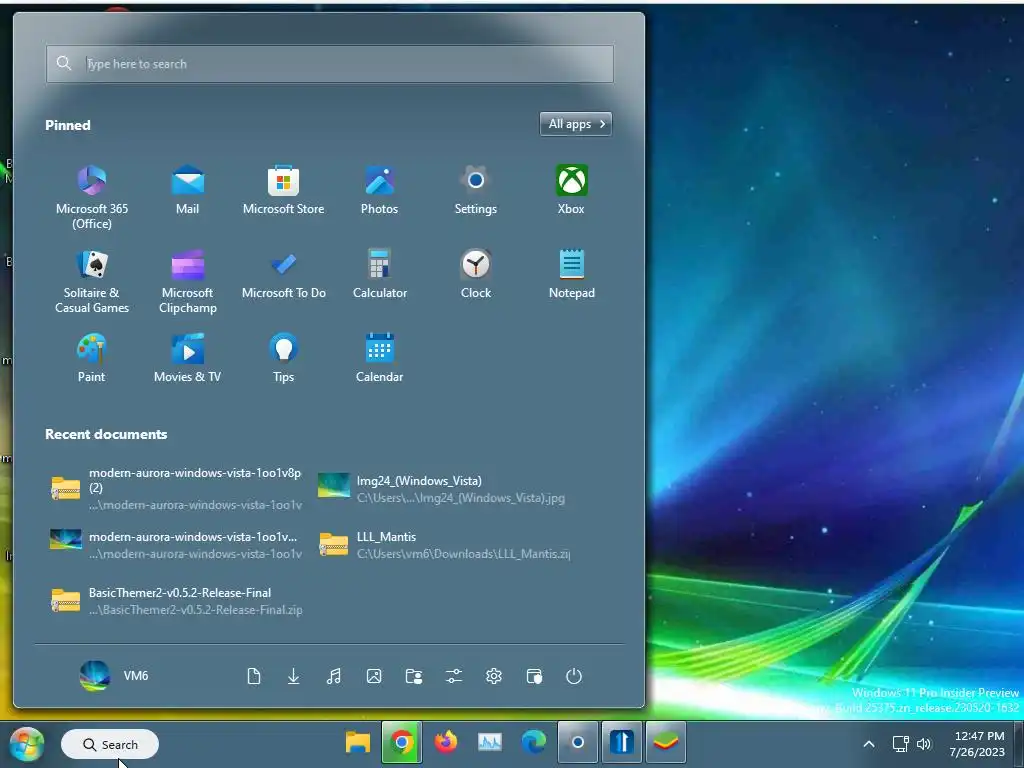Switch to the Settings taskbar window

[x=577, y=743]
